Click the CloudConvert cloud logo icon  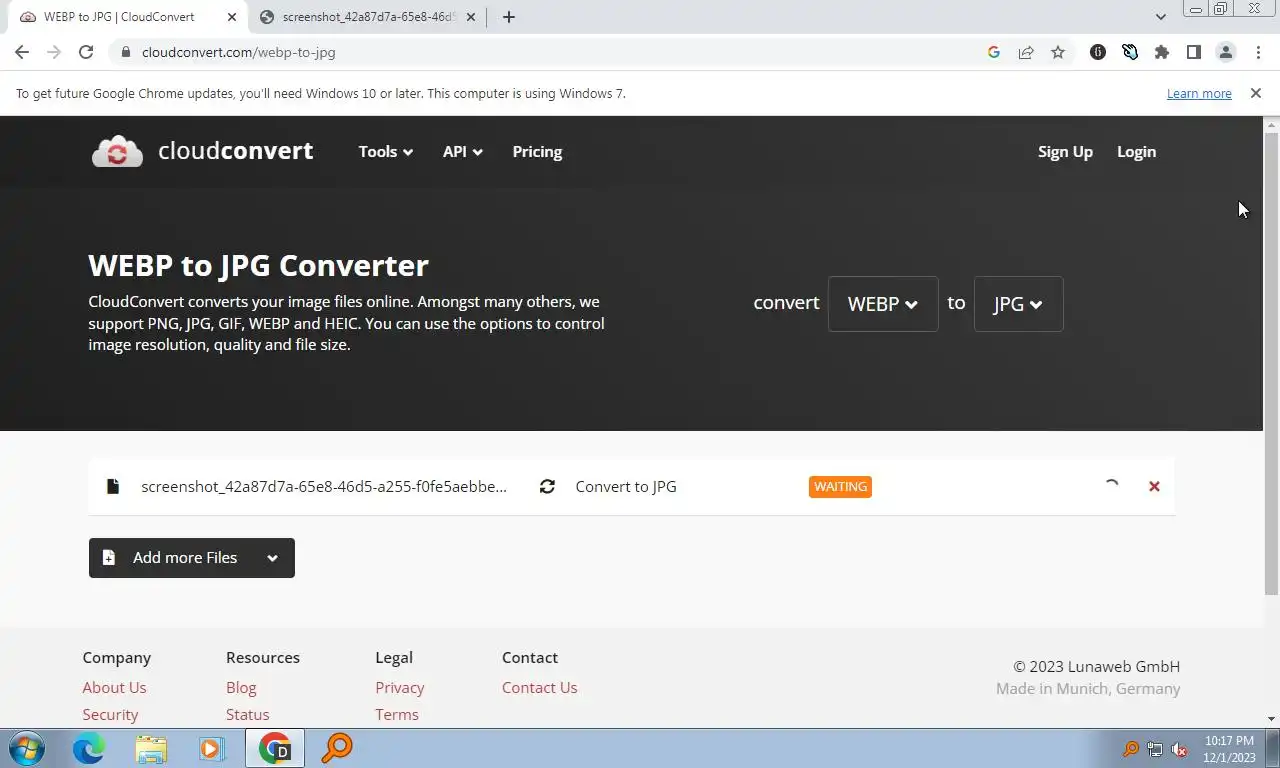(117, 152)
